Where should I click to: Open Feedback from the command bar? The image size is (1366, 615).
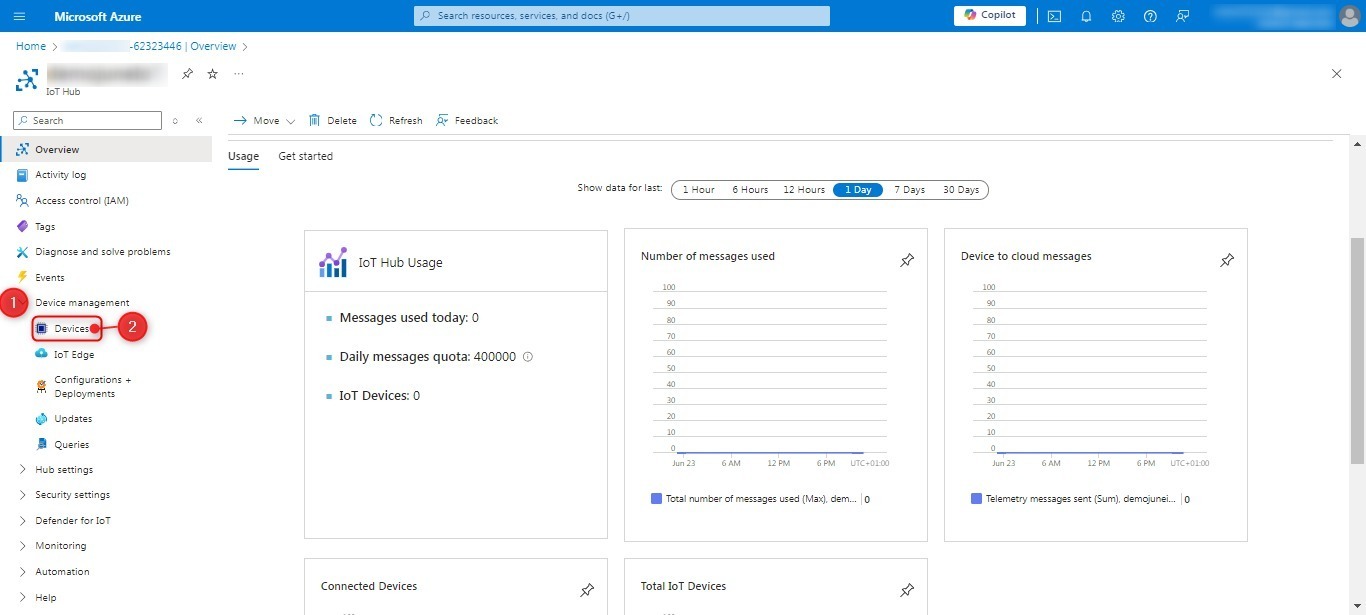click(466, 120)
